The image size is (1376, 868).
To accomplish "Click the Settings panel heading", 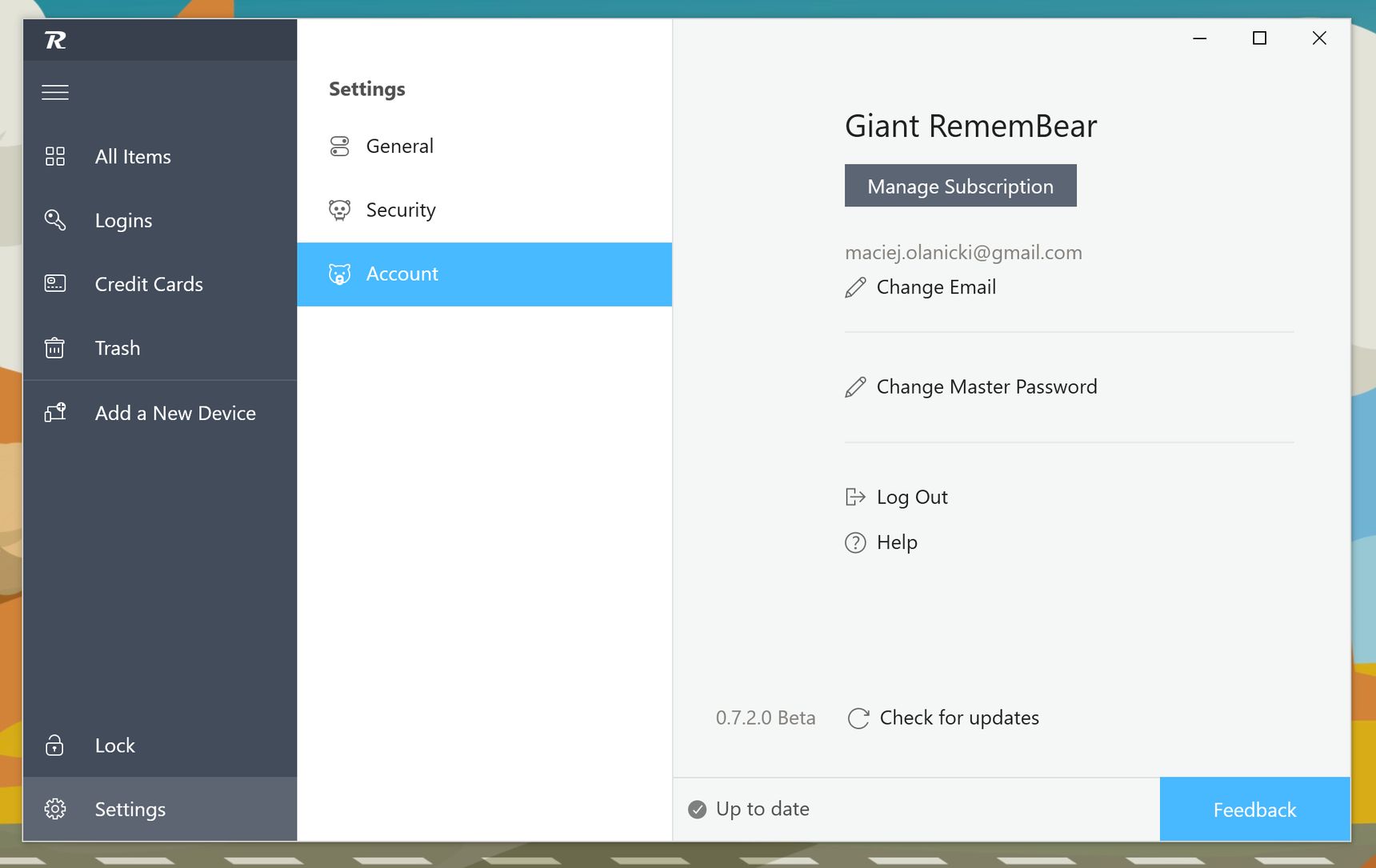I will 367,90.
